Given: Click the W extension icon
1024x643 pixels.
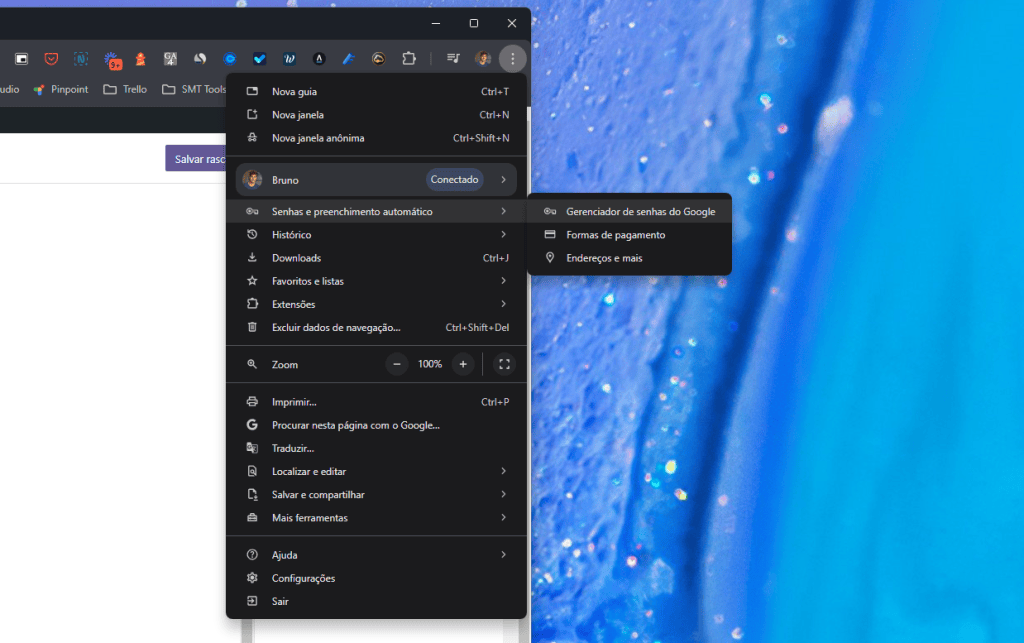Looking at the screenshot, I should coord(289,59).
